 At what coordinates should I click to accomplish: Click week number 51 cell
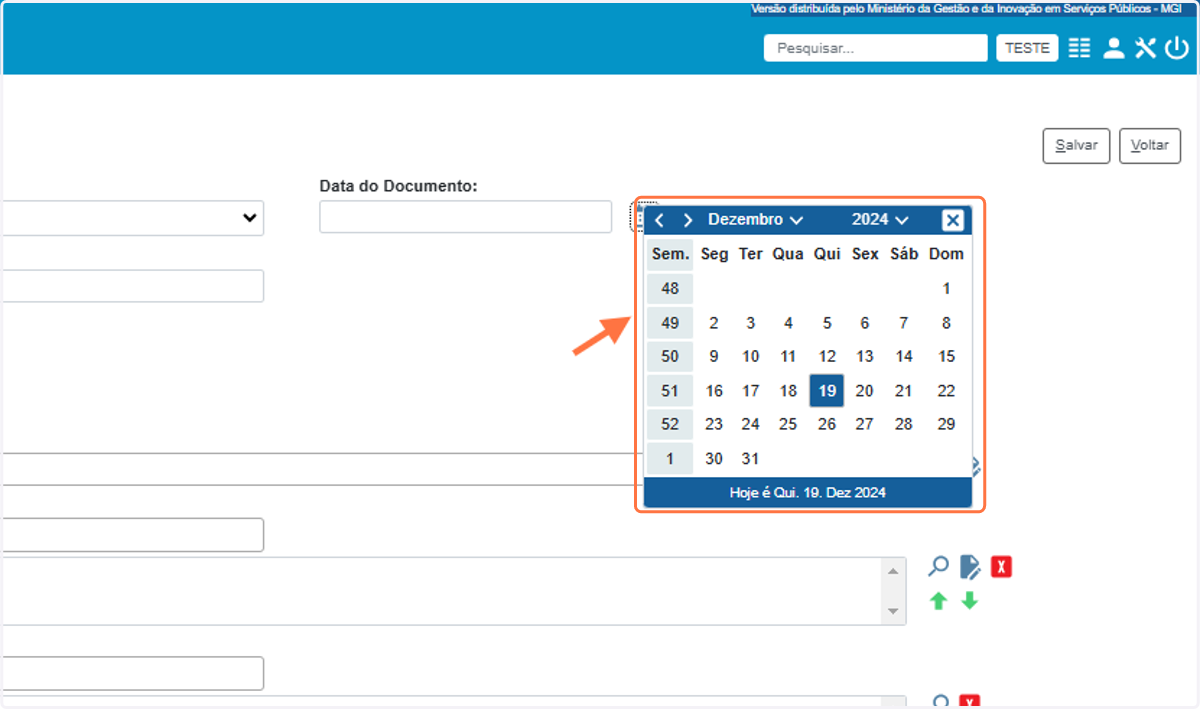(x=670, y=391)
